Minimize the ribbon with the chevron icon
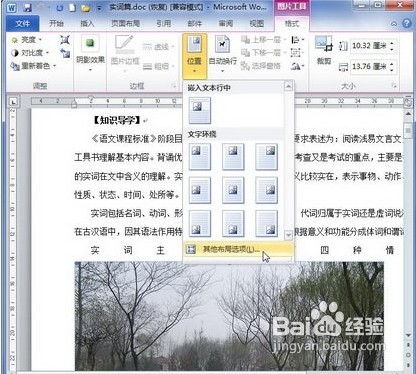416x374 pixels. click(x=394, y=24)
